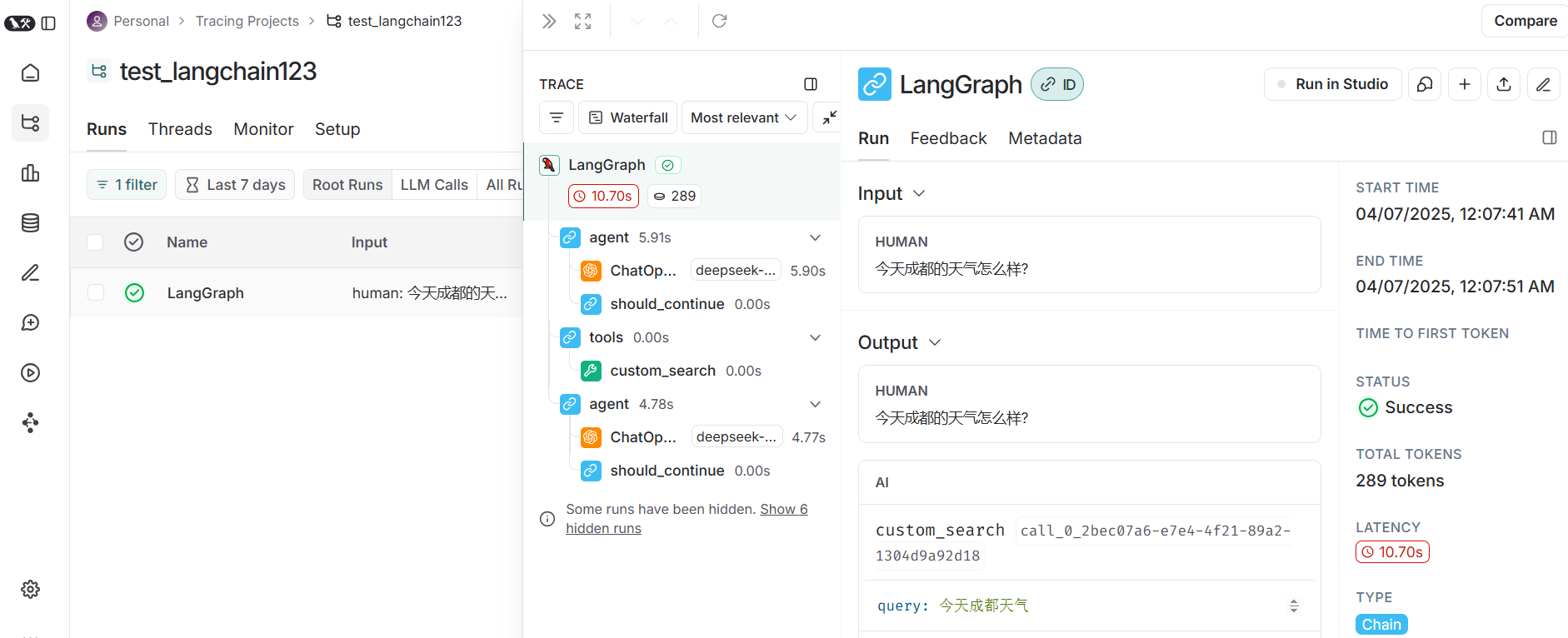Image resolution: width=1568 pixels, height=638 pixels.
Task: Go to next trace with down chevron
Action: click(638, 22)
